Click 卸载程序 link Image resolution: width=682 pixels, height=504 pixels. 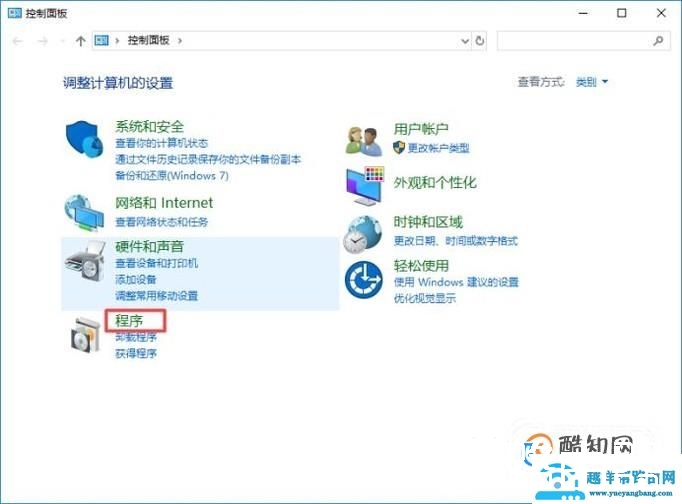tap(135, 337)
